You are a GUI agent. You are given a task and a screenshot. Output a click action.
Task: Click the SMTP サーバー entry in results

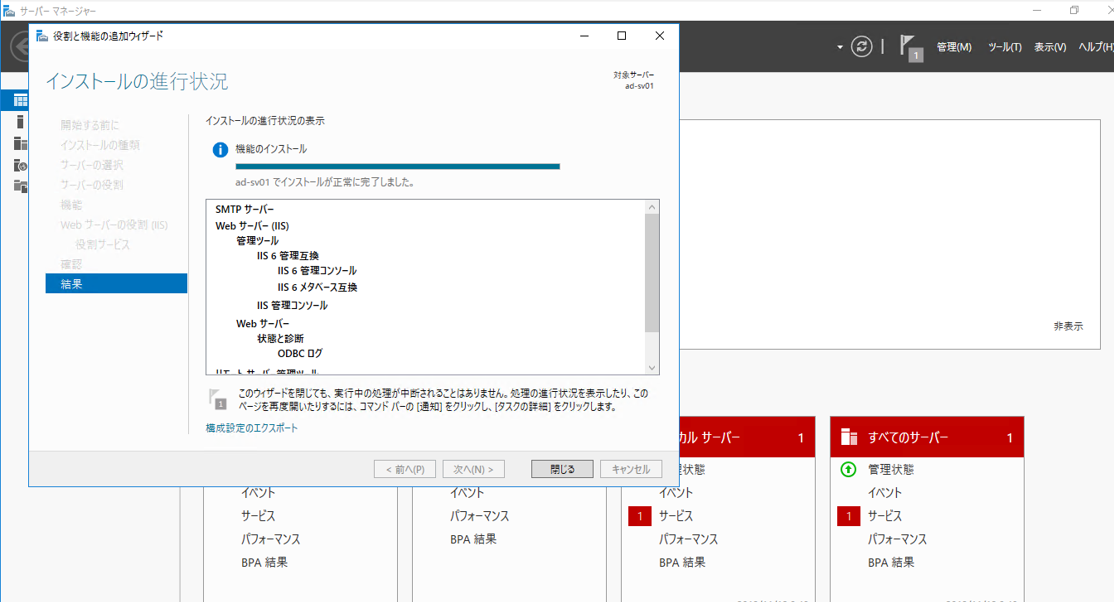(244, 209)
